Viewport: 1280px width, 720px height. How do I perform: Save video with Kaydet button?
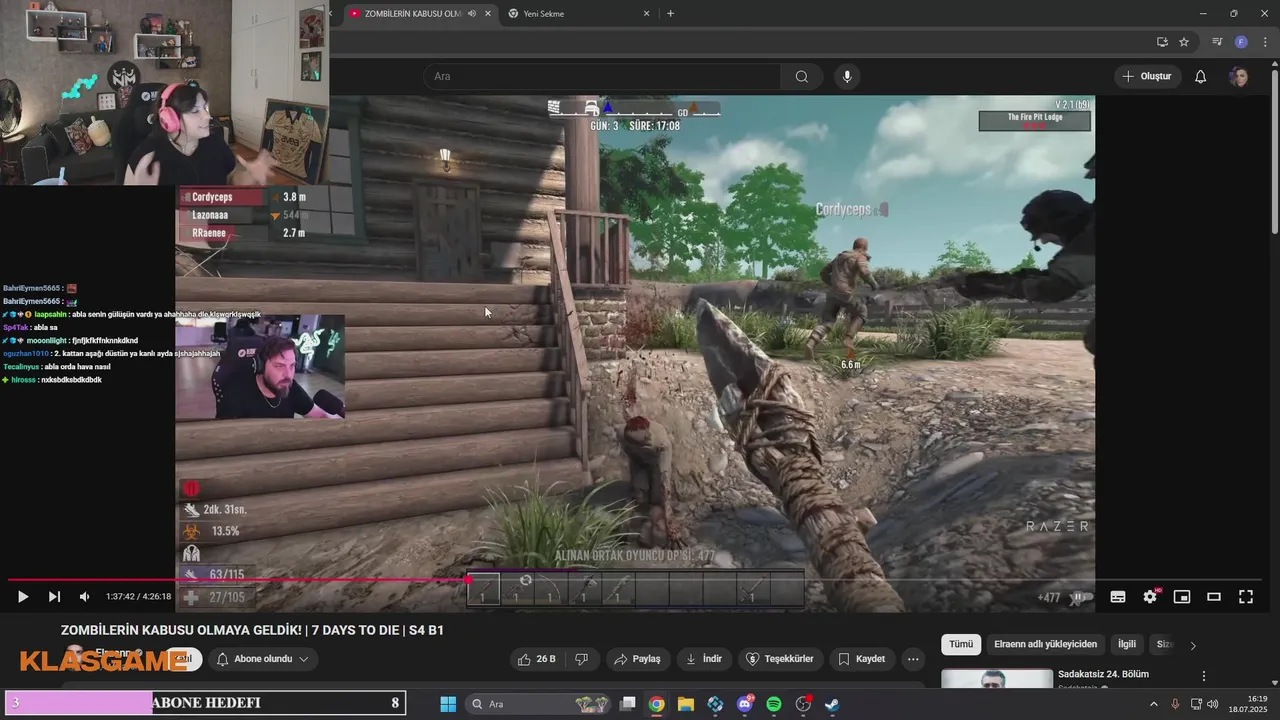(x=861, y=659)
